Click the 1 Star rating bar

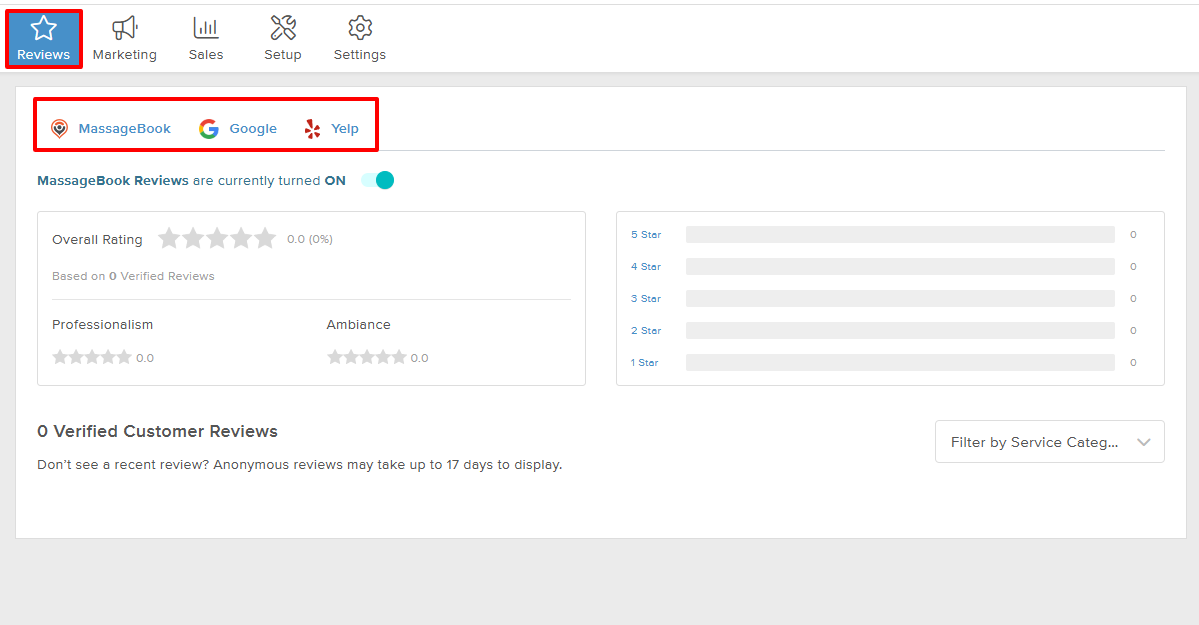click(900, 363)
